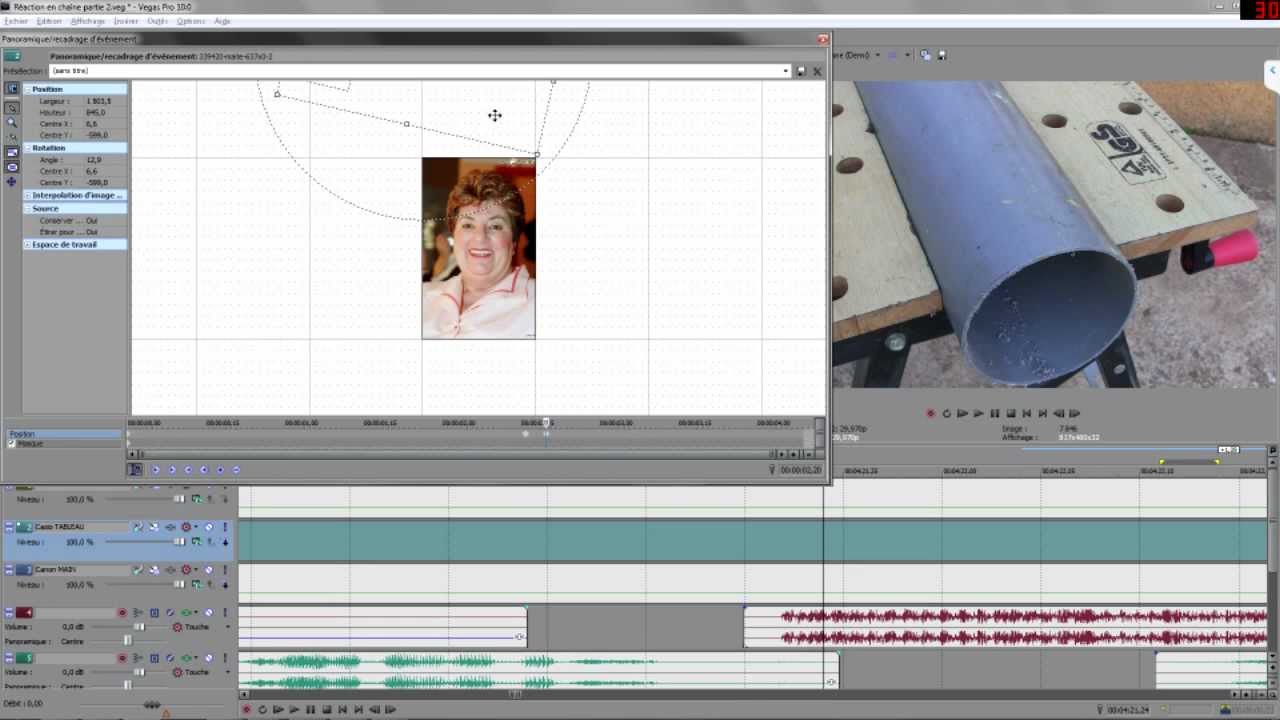The height and width of the screenshot is (720, 1280).
Task: Delete the pan/crop preset with X icon
Action: tap(817, 71)
